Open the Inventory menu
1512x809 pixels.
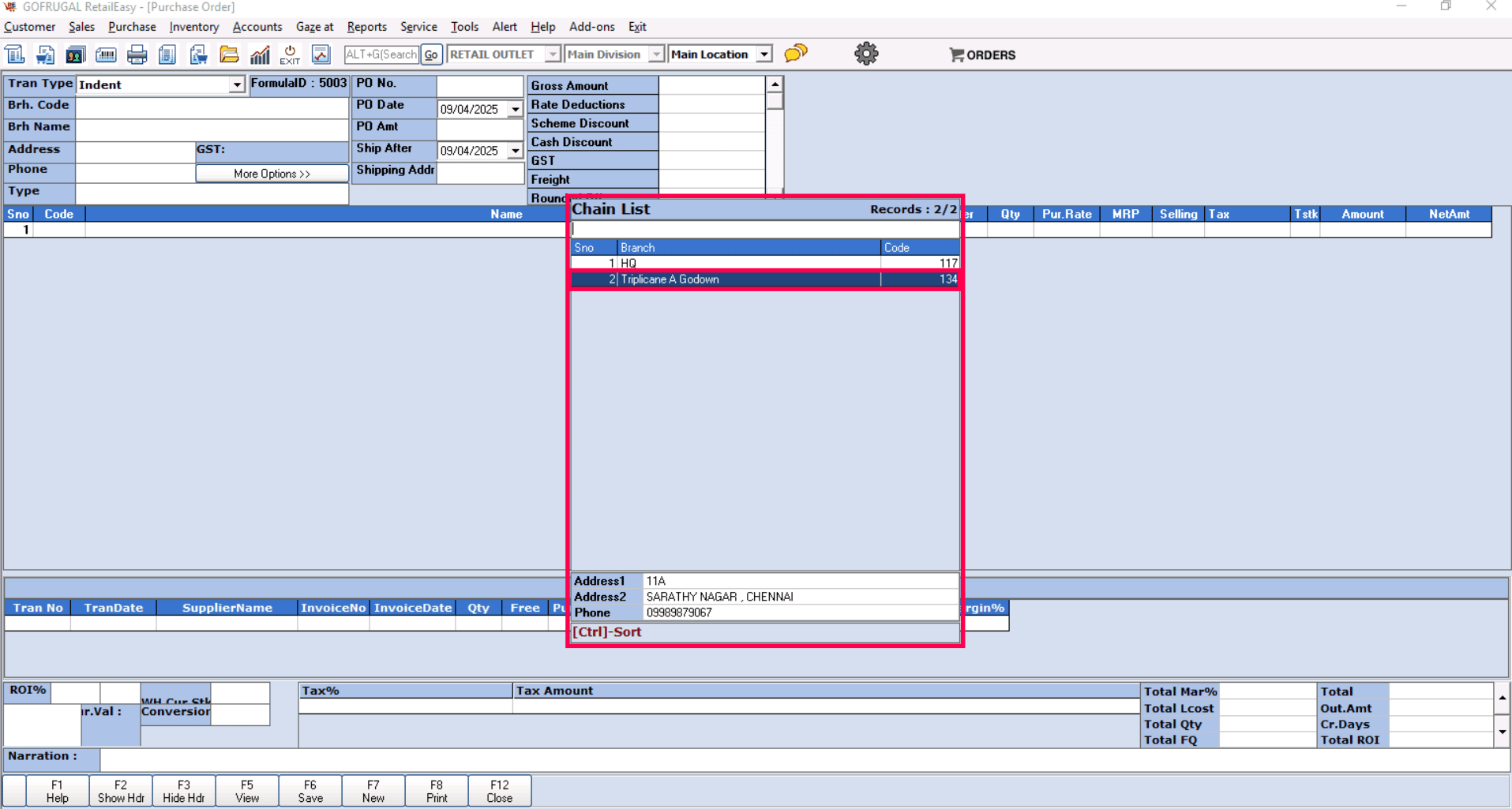(x=194, y=27)
